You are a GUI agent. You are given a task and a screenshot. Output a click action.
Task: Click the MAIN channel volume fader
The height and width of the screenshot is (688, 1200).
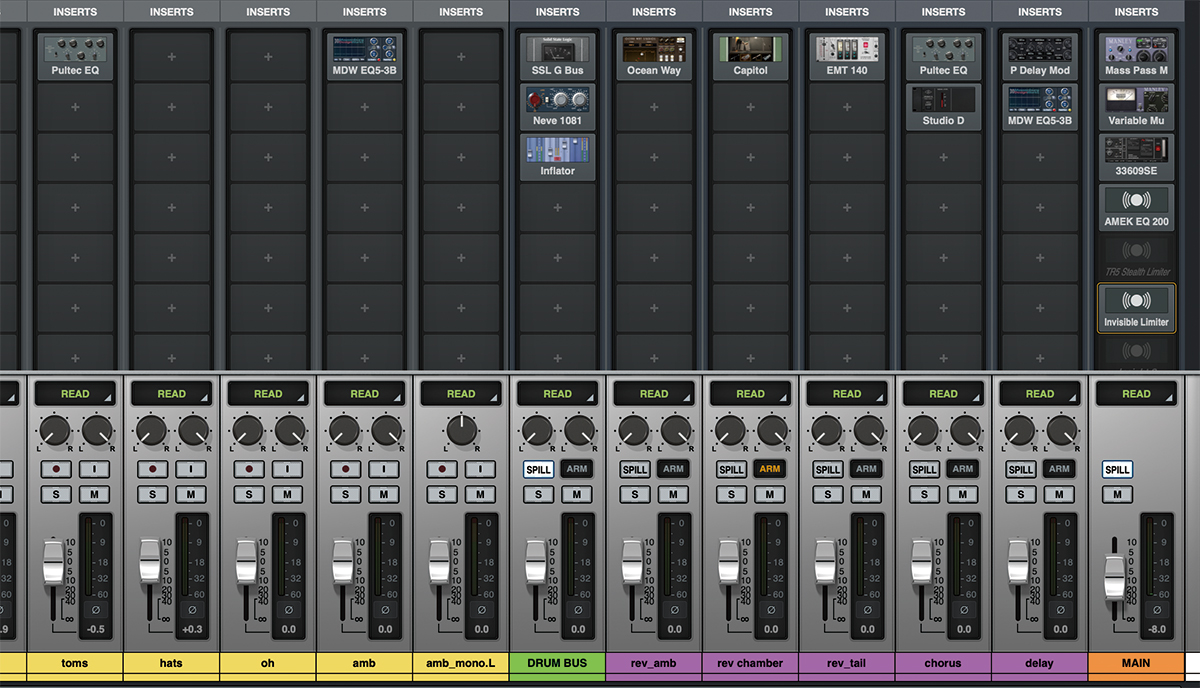(x=1114, y=577)
